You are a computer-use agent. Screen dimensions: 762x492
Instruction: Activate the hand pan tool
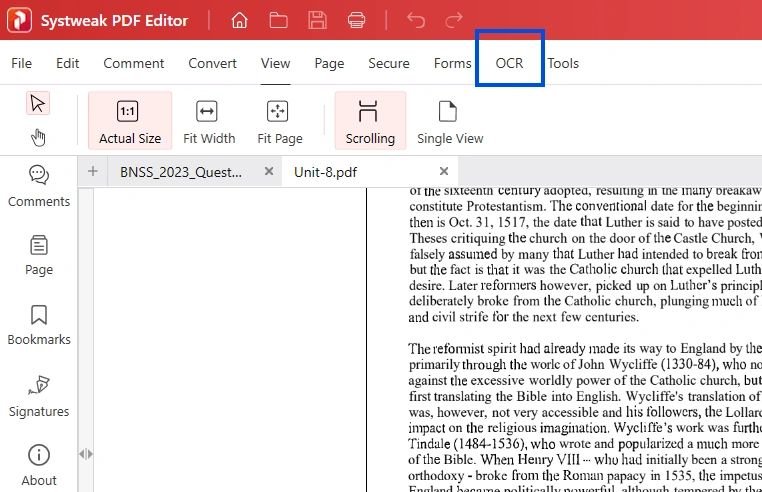click(x=39, y=137)
